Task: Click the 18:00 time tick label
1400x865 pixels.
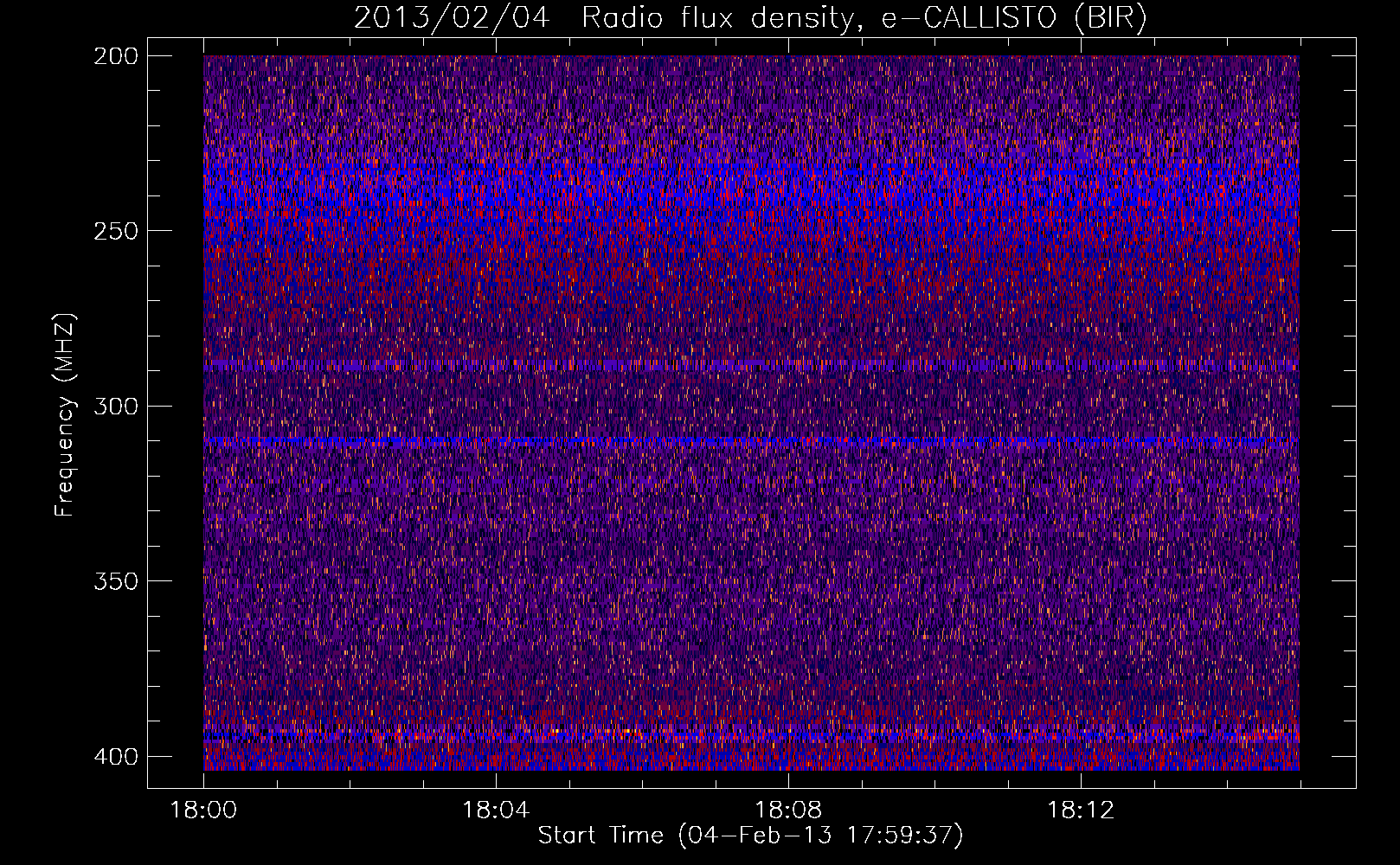Action: pyautogui.click(x=203, y=810)
